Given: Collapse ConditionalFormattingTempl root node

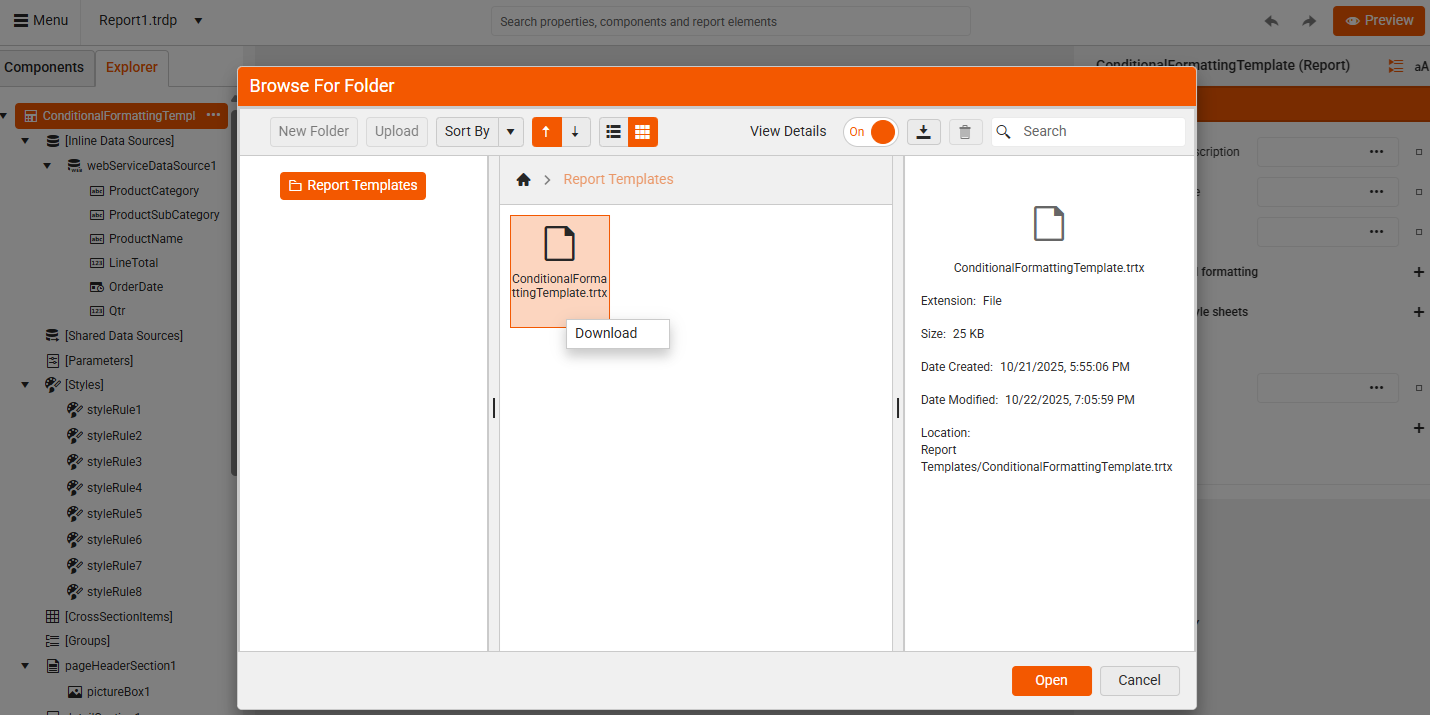Looking at the screenshot, I should pos(5,116).
